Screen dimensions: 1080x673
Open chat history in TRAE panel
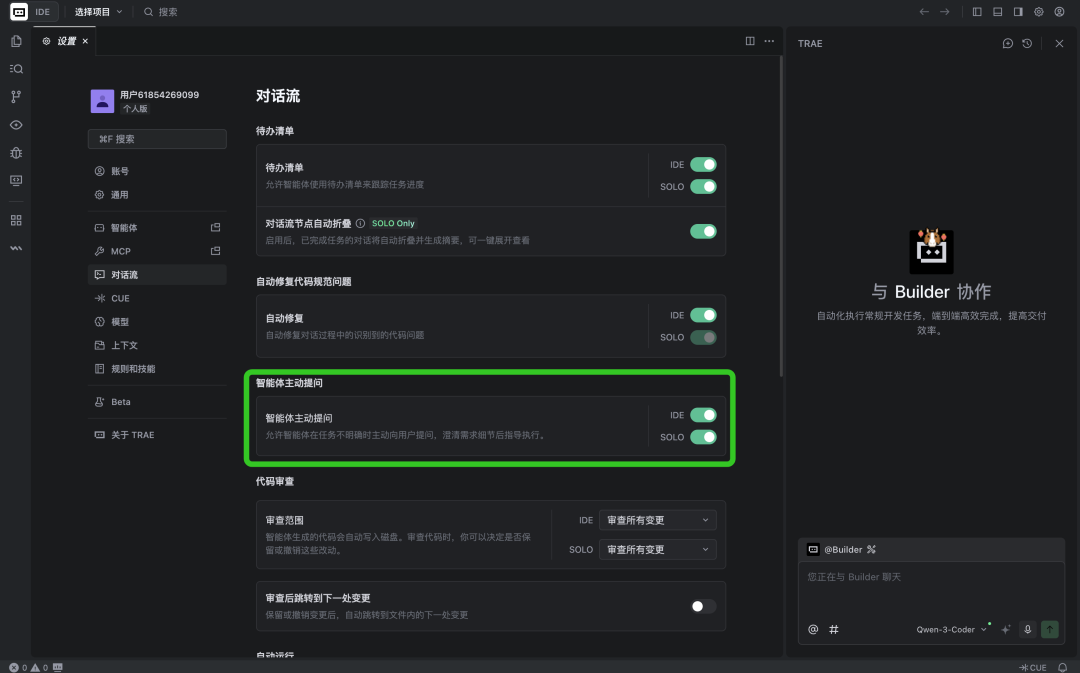click(1027, 43)
